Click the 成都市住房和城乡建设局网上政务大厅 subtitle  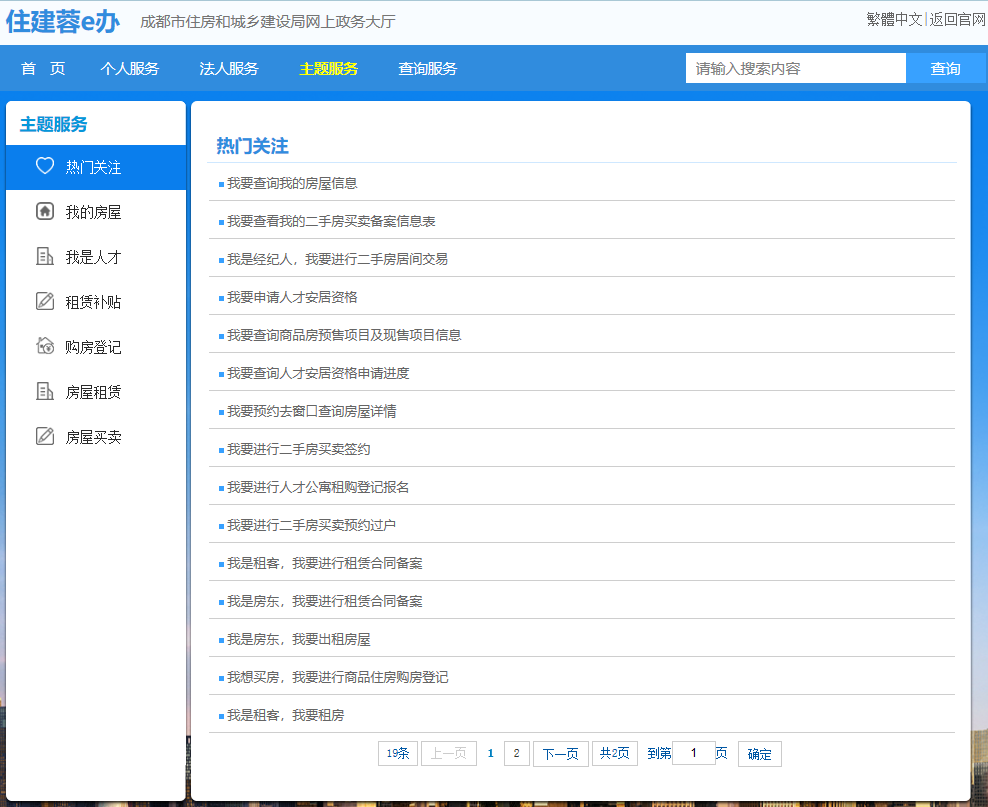pyautogui.click(x=268, y=22)
